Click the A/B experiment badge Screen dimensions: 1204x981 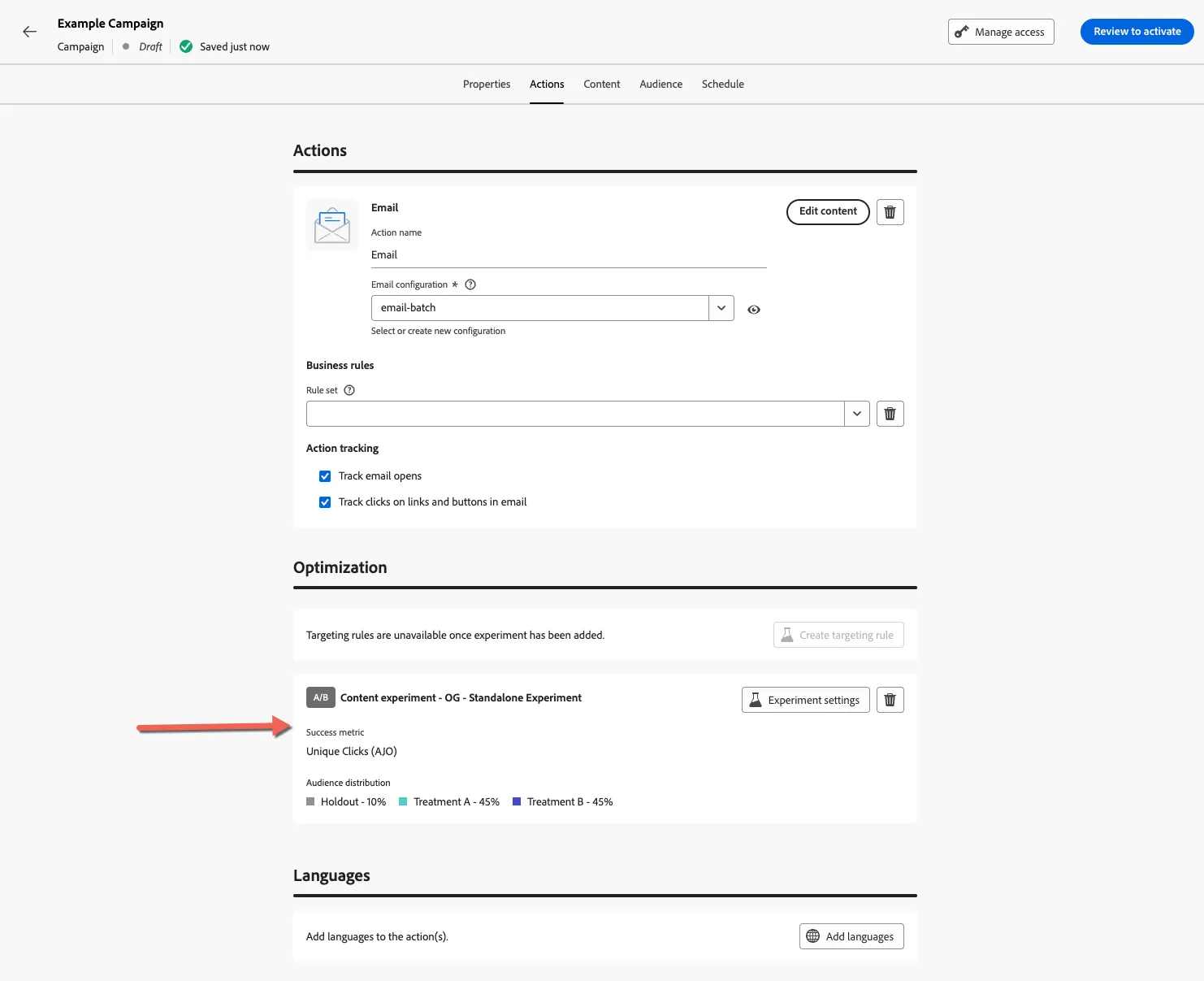[321, 697]
